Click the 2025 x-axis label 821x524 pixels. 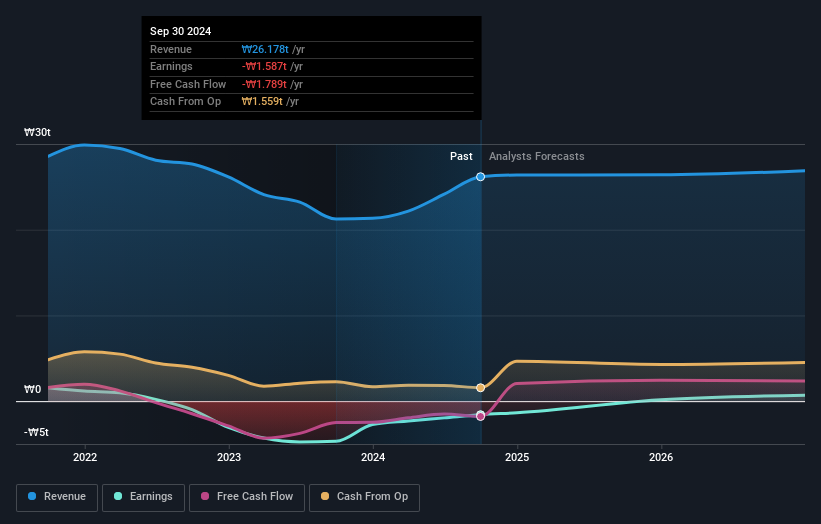click(x=517, y=457)
